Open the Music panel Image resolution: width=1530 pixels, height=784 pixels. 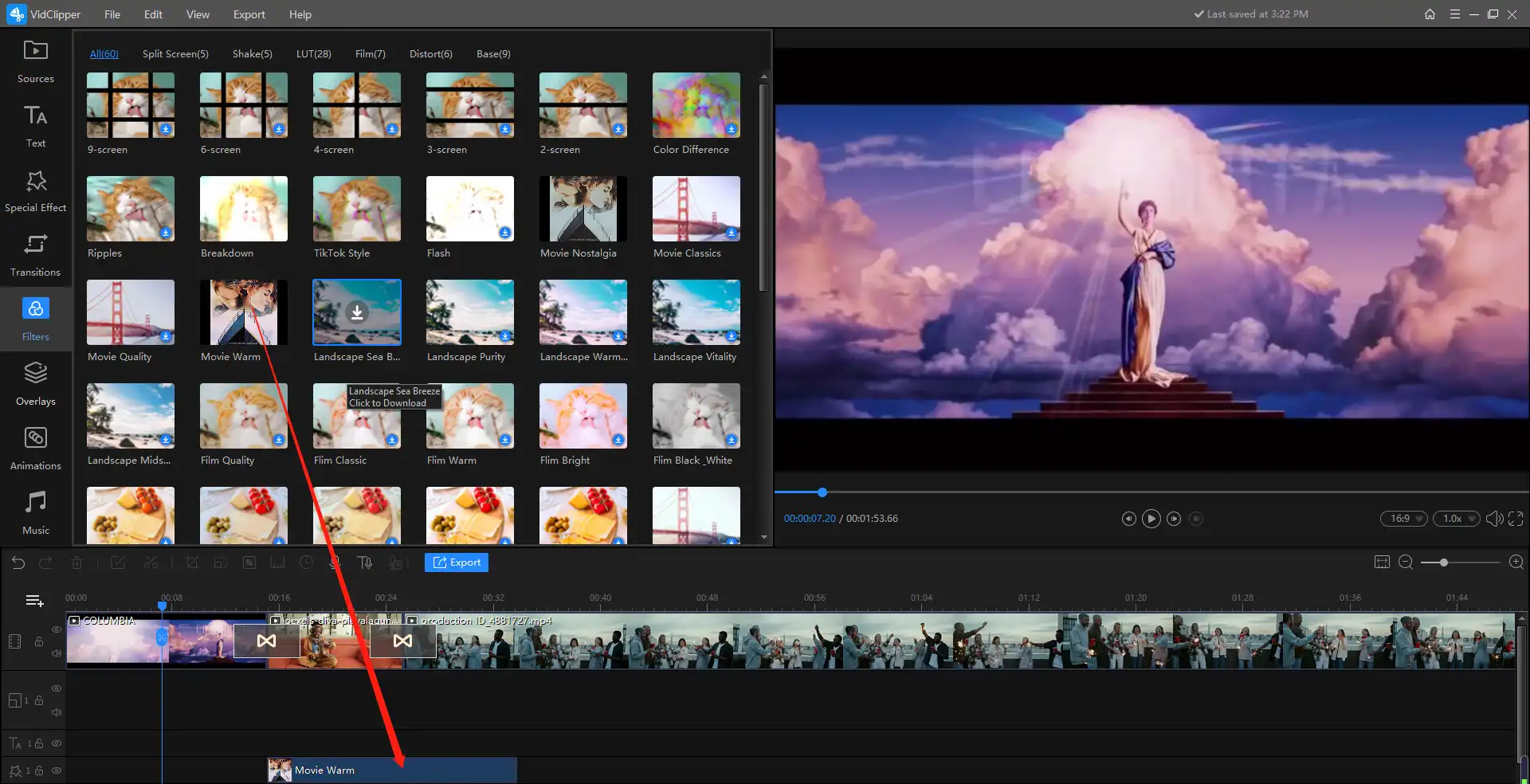(x=36, y=513)
